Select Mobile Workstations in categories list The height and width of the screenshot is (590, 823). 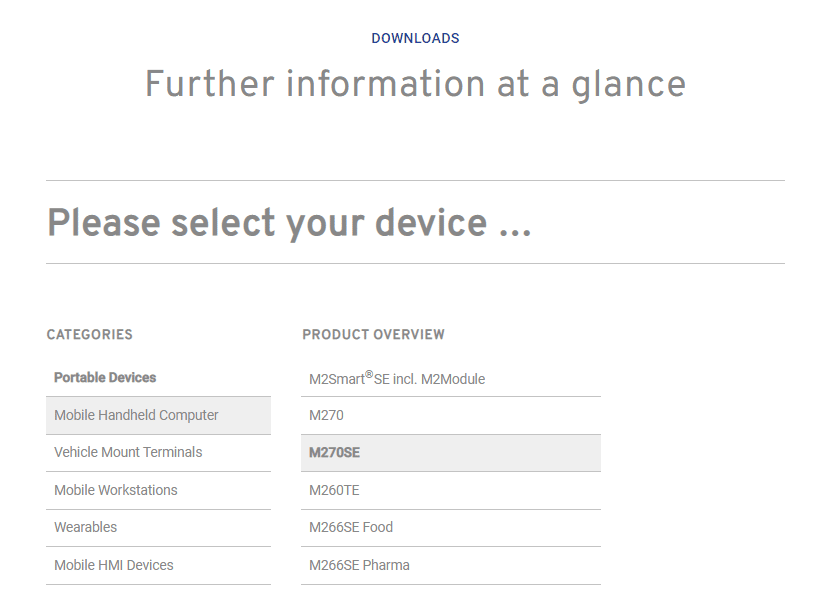(158, 490)
